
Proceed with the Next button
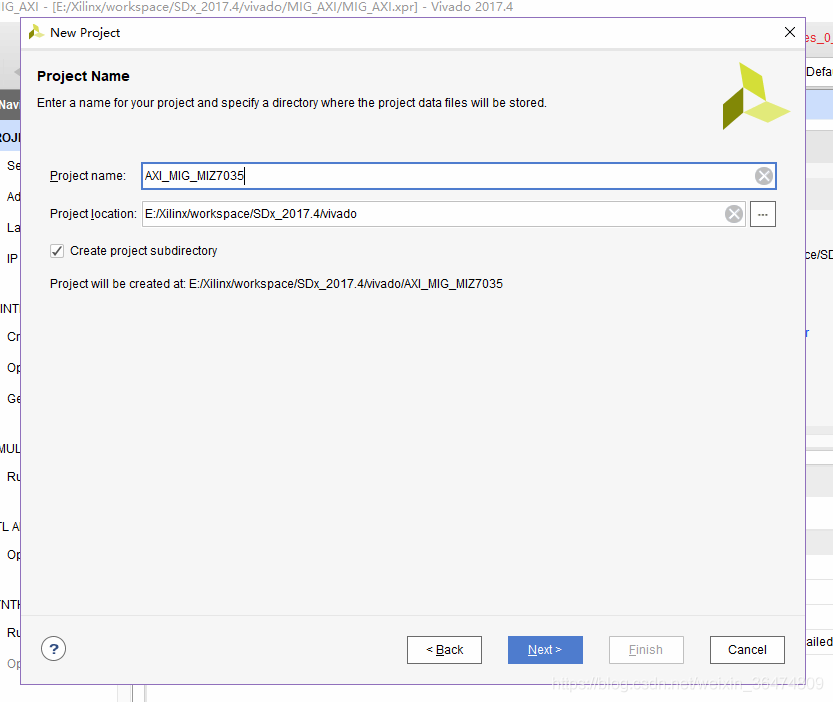tap(545, 650)
